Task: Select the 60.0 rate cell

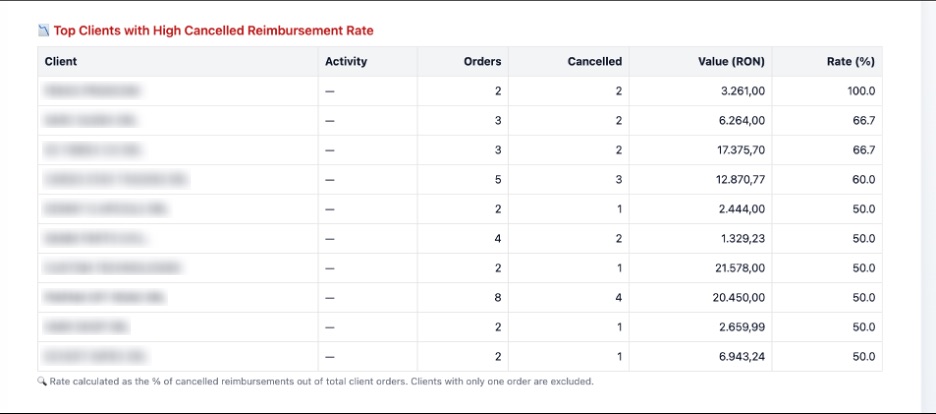Action: click(863, 180)
